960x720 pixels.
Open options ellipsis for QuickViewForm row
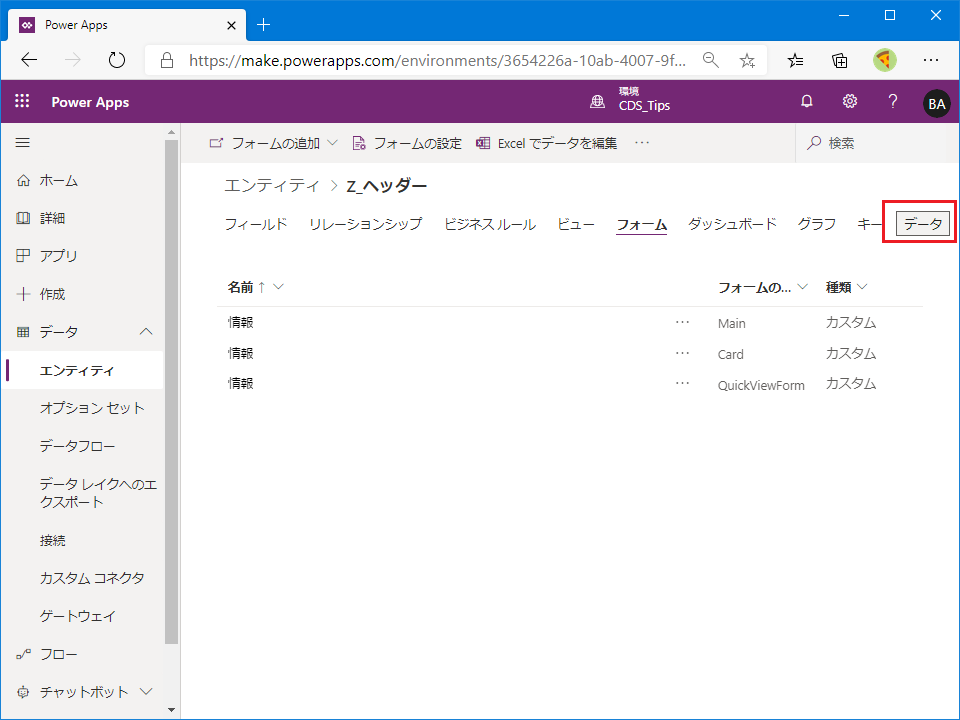point(682,383)
